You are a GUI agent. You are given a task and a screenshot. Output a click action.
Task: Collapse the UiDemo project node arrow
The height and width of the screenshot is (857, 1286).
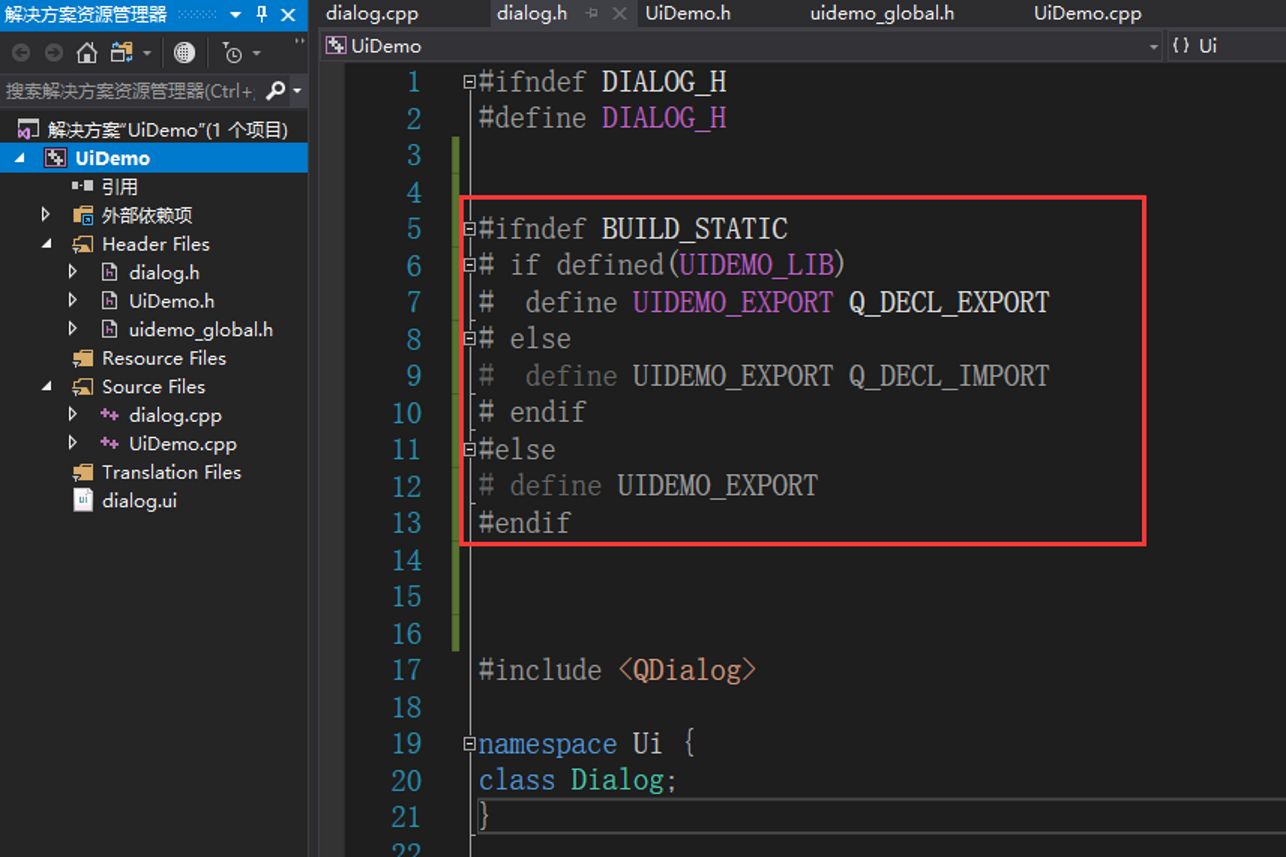pyautogui.click(x=20, y=158)
